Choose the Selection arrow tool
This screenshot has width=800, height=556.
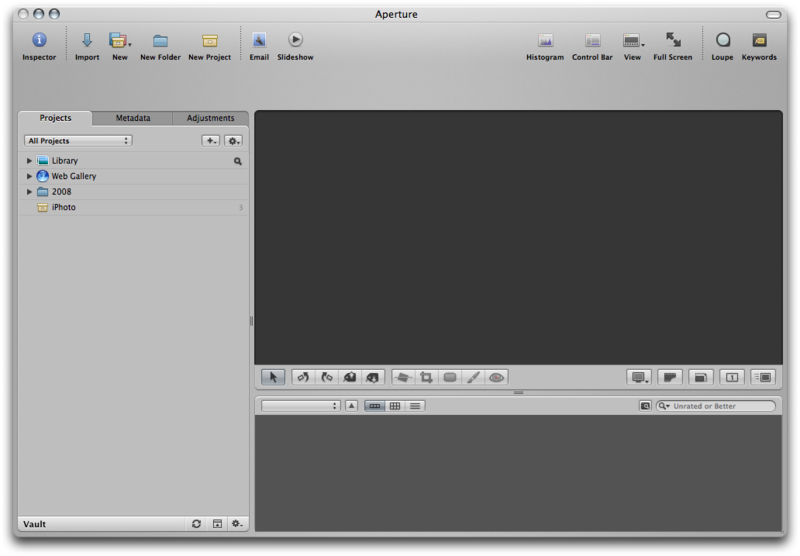(x=273, y=377)
